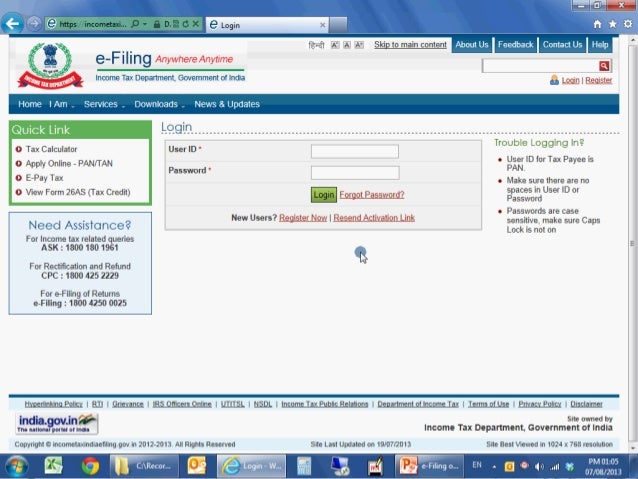Open the About Us tab
The width and height of the screenshot is (638, 479).
472,45
